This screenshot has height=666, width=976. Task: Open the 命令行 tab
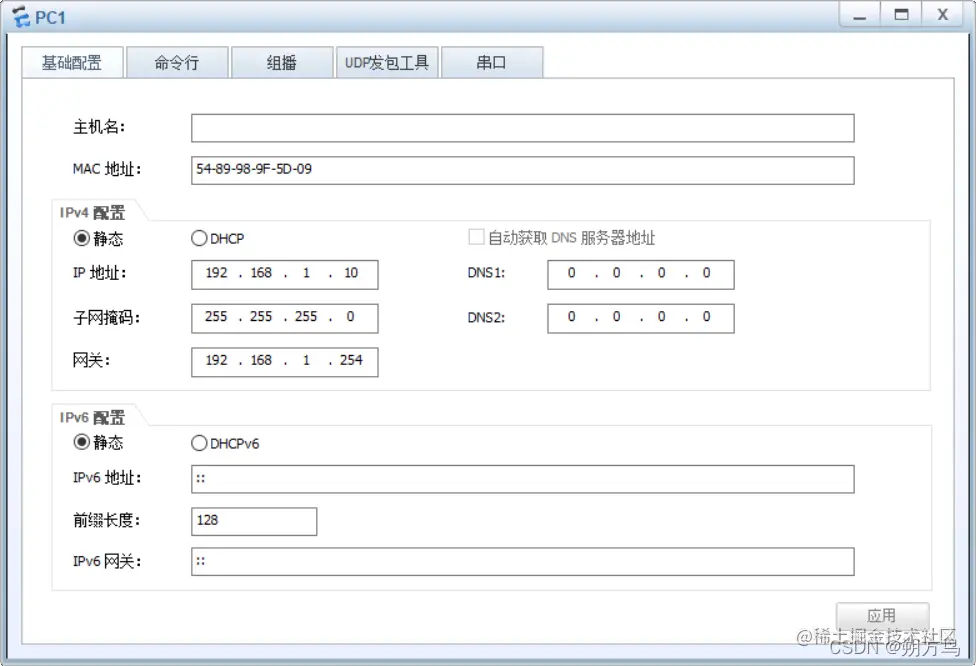pyautogui.click(x=177, y=62)
